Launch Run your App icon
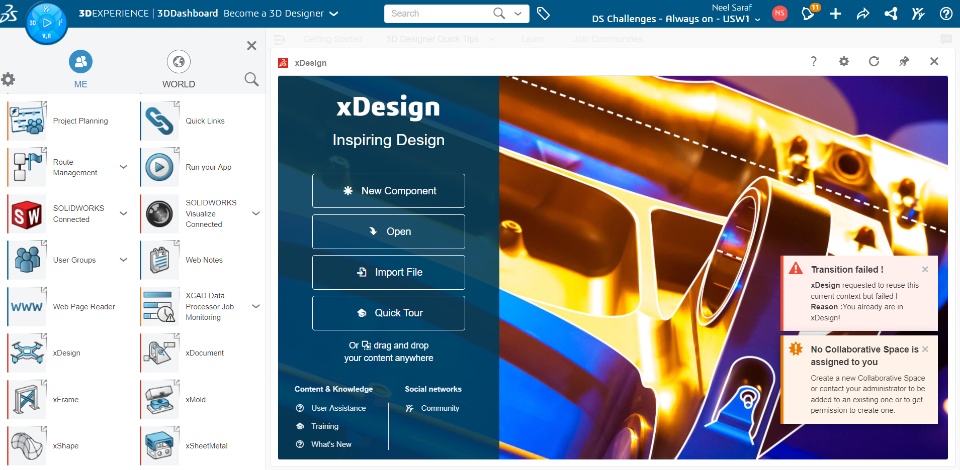Screen dimensions: 960x470 pos(160,167)
